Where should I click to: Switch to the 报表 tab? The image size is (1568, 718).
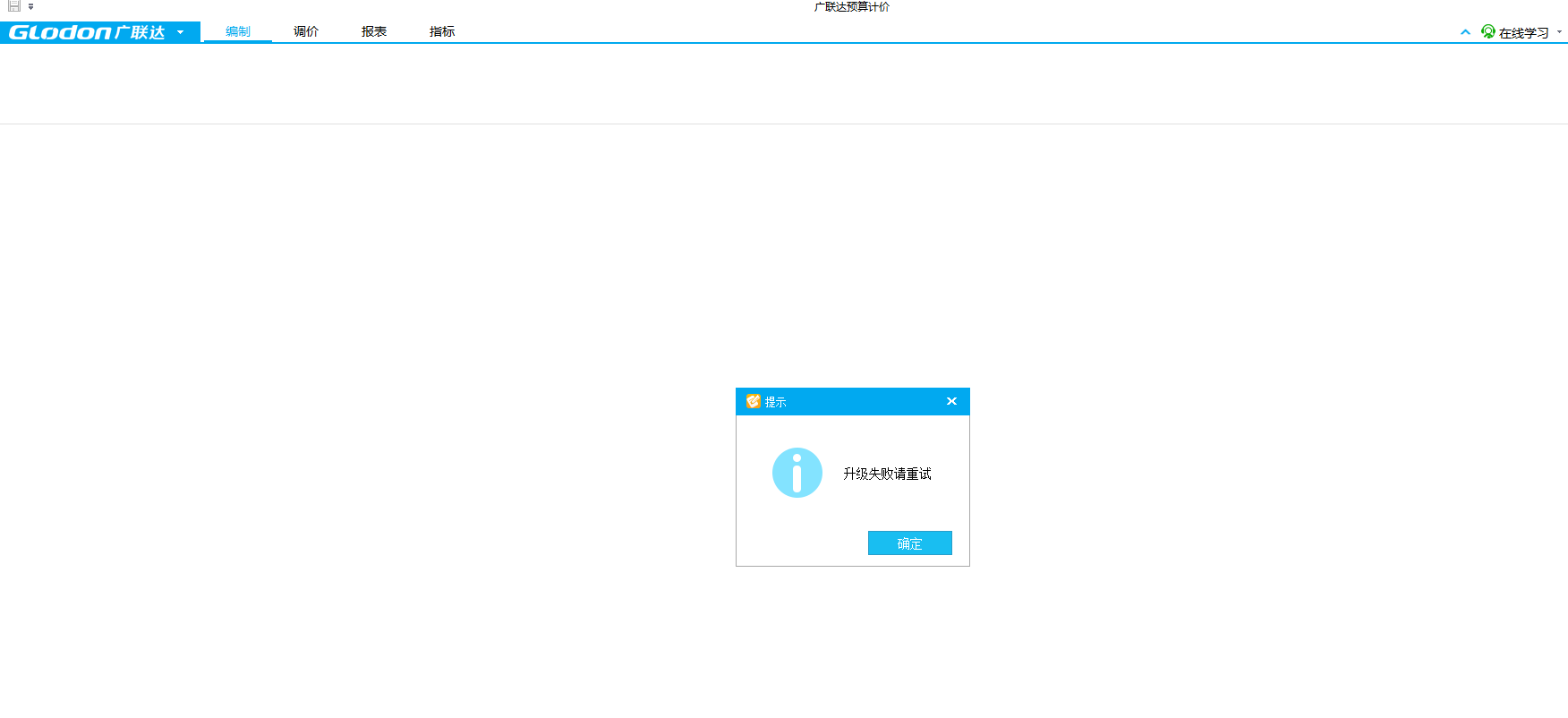374,31
